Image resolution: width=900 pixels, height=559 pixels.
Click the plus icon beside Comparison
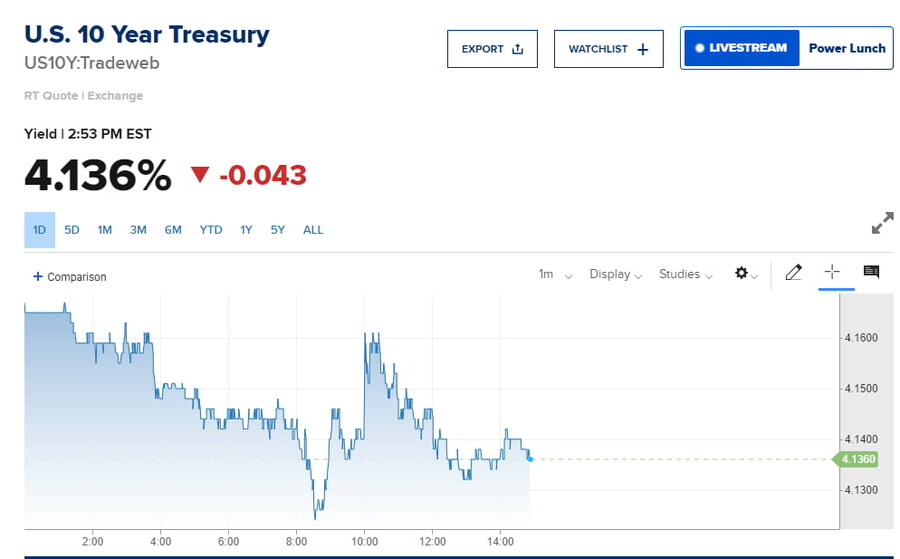[x=38, y=276]
